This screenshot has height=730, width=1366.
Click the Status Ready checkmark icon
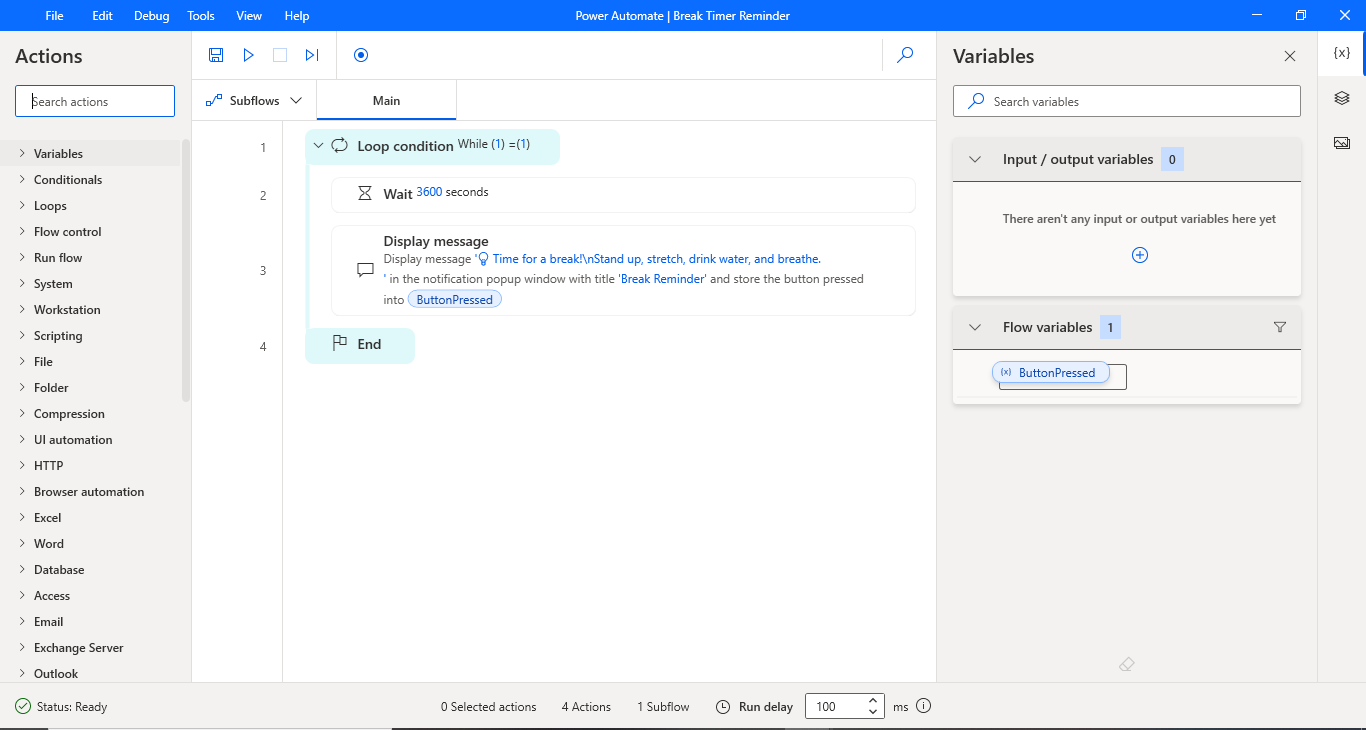(x=23, y=706)
